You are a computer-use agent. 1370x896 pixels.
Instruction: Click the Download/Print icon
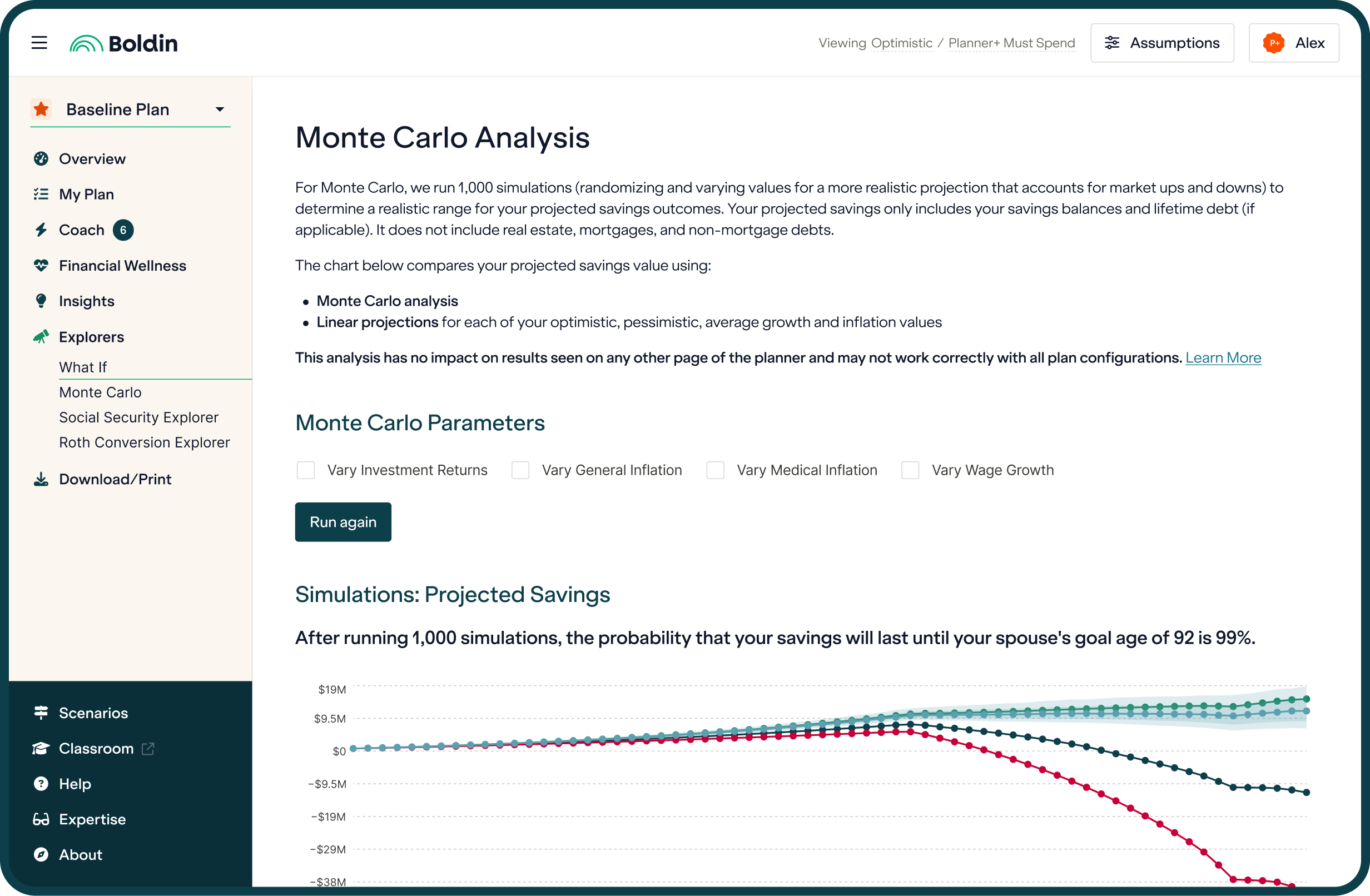tap(41, 479)
